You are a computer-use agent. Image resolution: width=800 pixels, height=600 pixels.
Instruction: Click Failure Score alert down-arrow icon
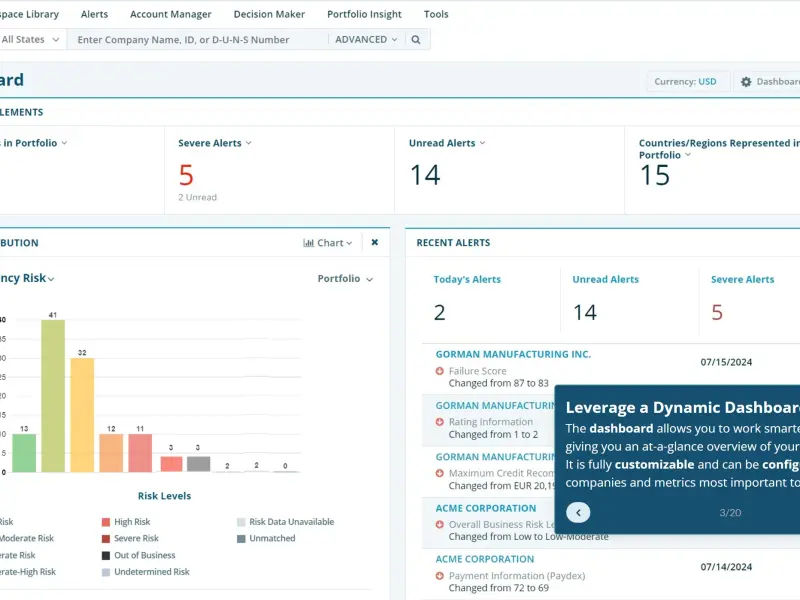439,371
